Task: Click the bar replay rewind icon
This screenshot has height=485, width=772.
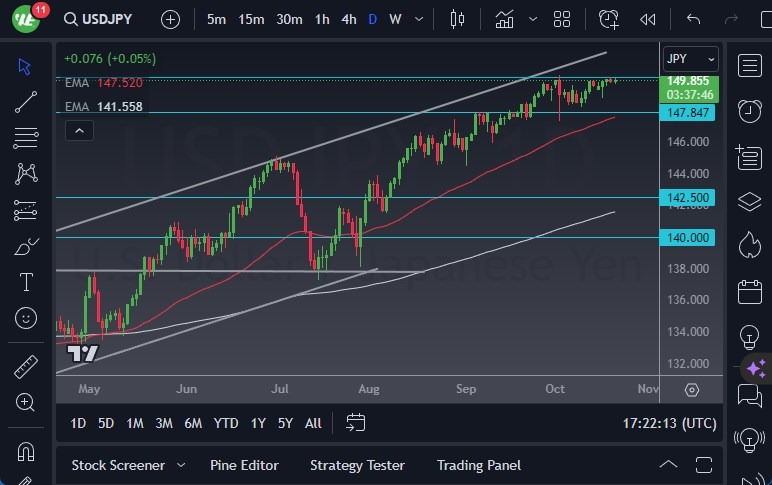Action: 648,19
